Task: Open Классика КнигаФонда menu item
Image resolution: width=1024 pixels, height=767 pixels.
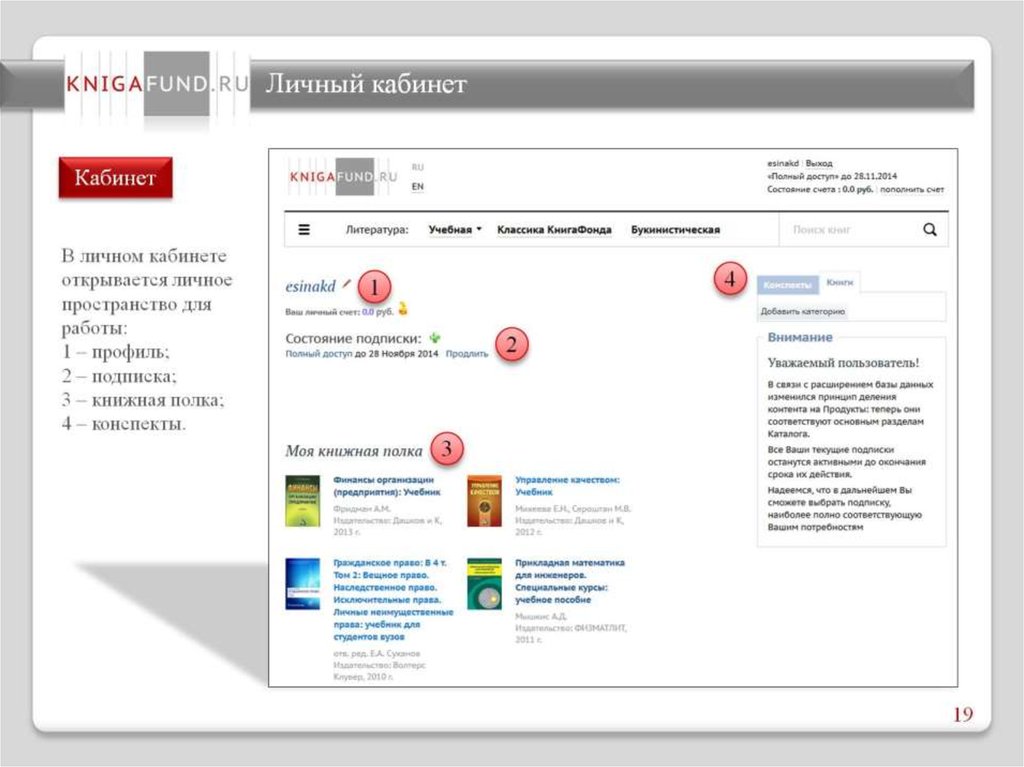Action: click(x=554, y=229)
